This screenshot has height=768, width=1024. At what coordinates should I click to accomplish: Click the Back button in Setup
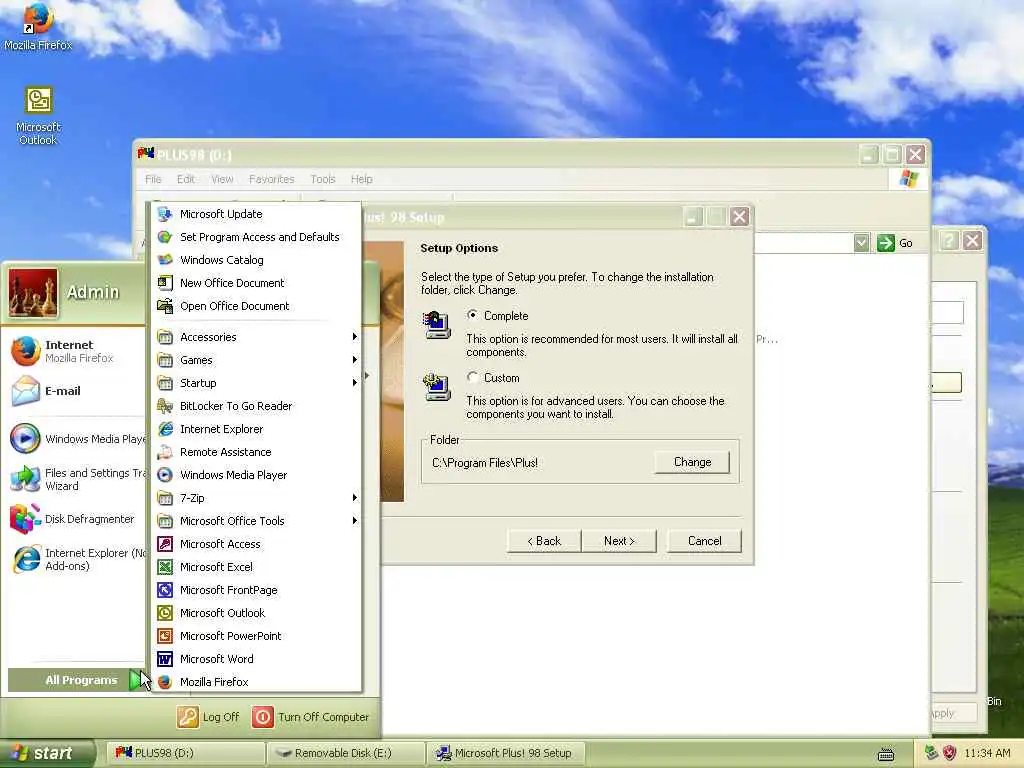click(544, 541)
